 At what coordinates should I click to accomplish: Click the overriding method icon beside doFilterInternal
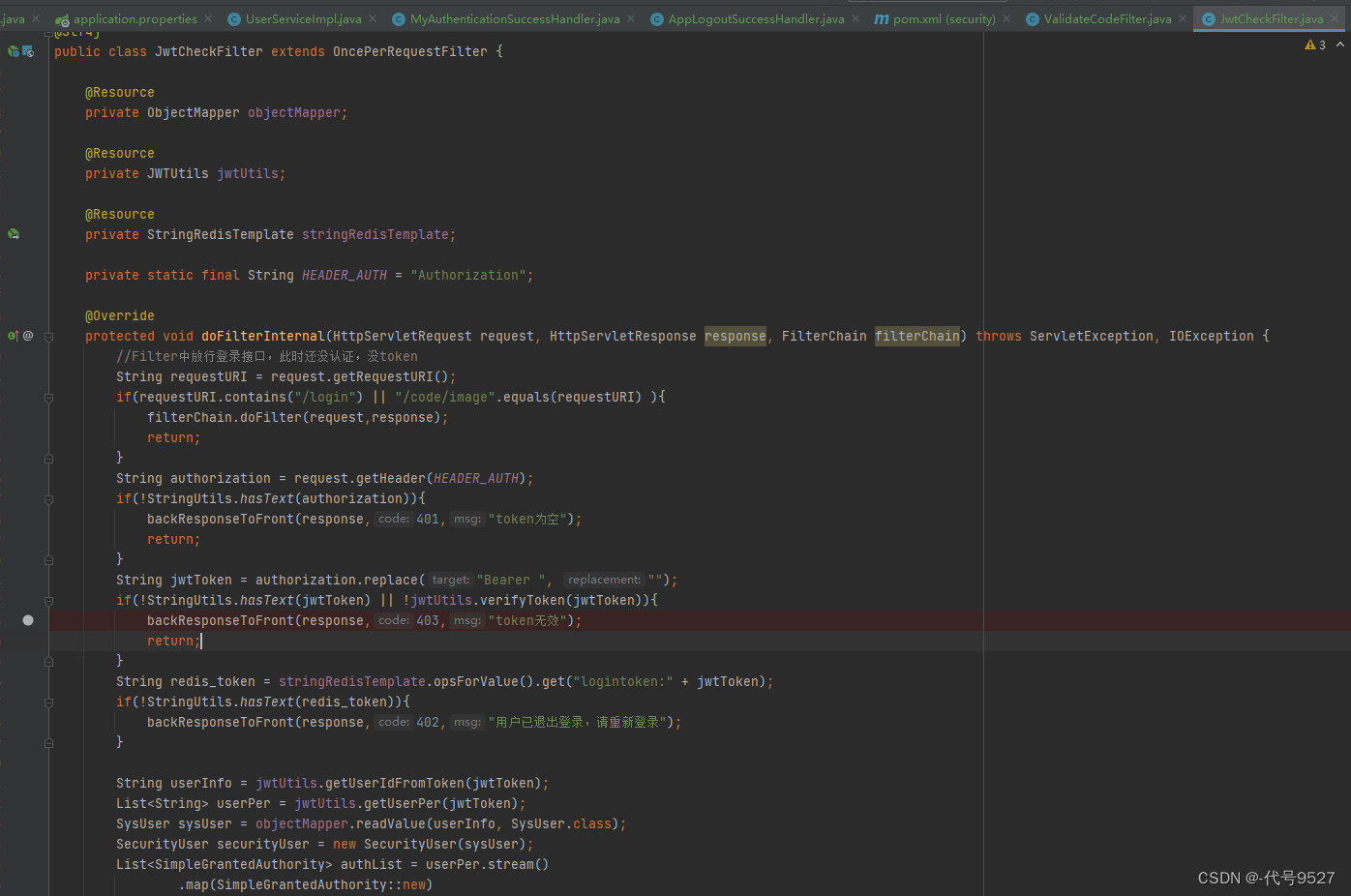13,336
